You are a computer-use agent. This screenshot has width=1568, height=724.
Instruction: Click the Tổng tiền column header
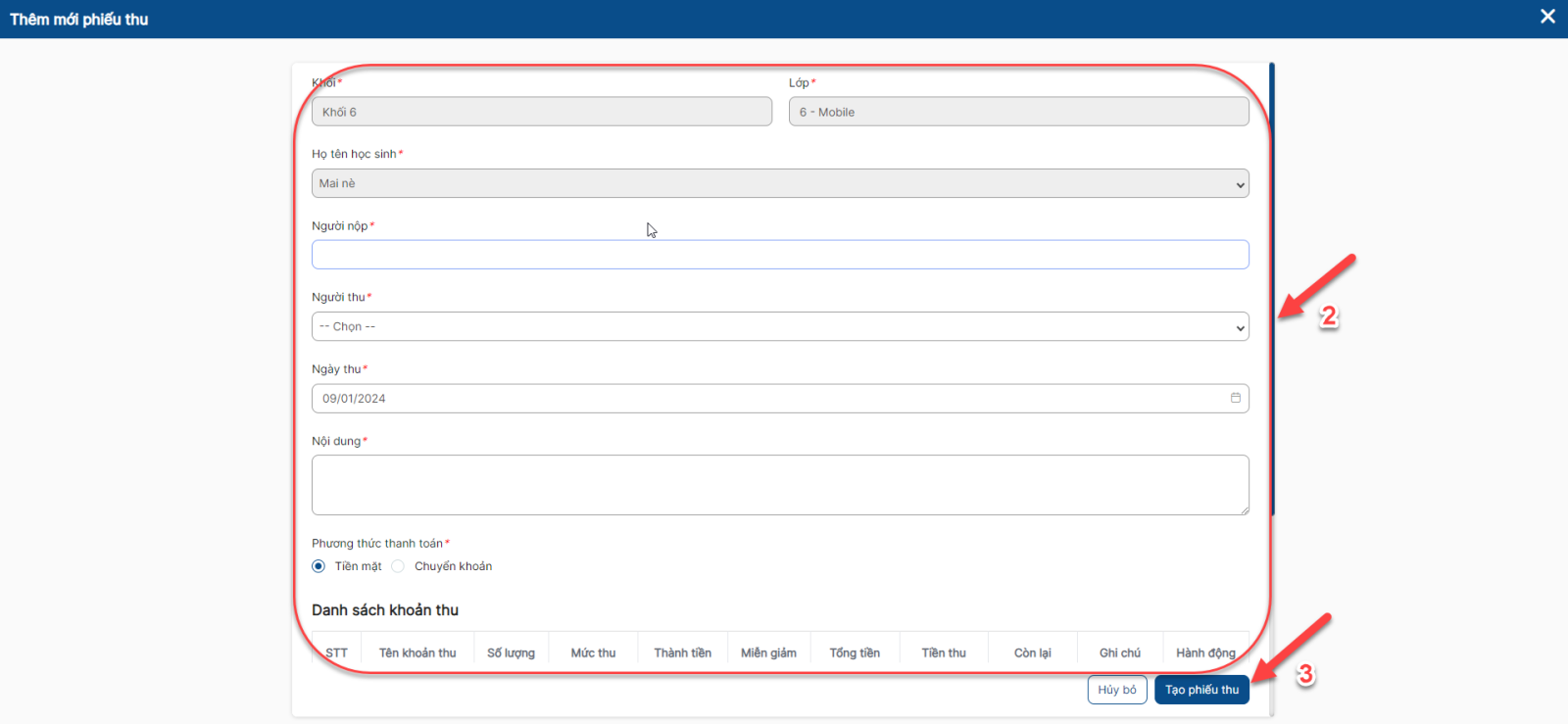tap(856, 652)
